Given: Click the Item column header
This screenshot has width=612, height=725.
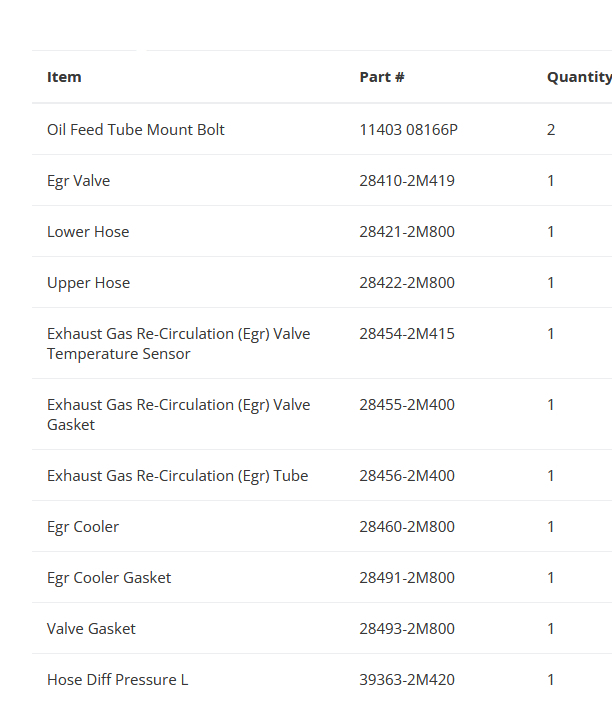Looking at the screenshot, I should point(64,77).
